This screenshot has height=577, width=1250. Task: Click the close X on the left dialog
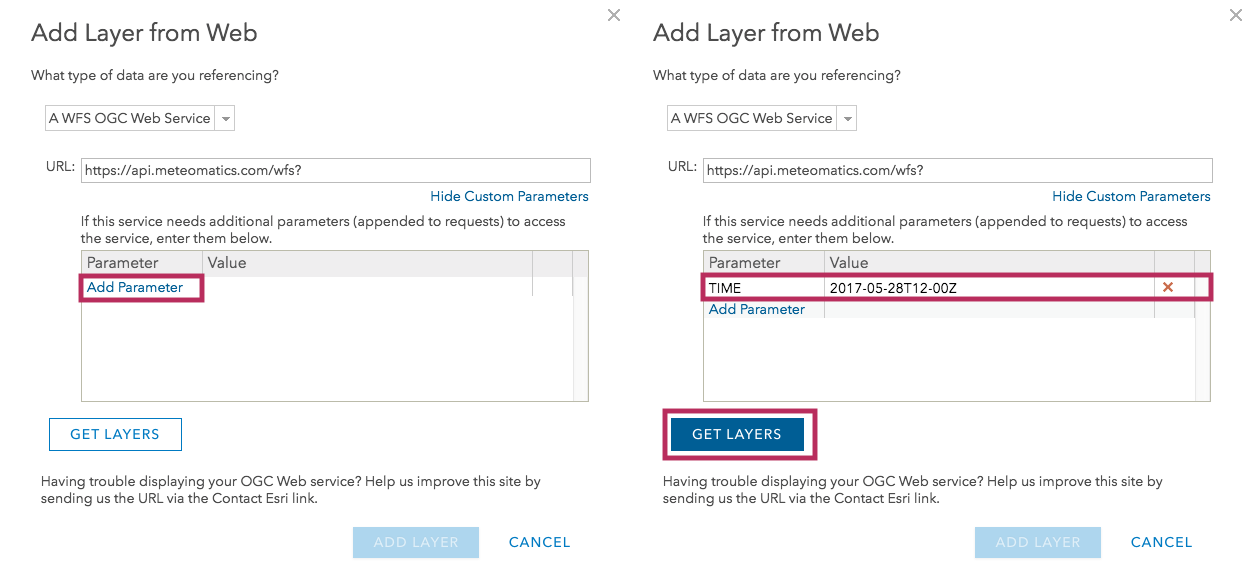[x=613, y=15]
